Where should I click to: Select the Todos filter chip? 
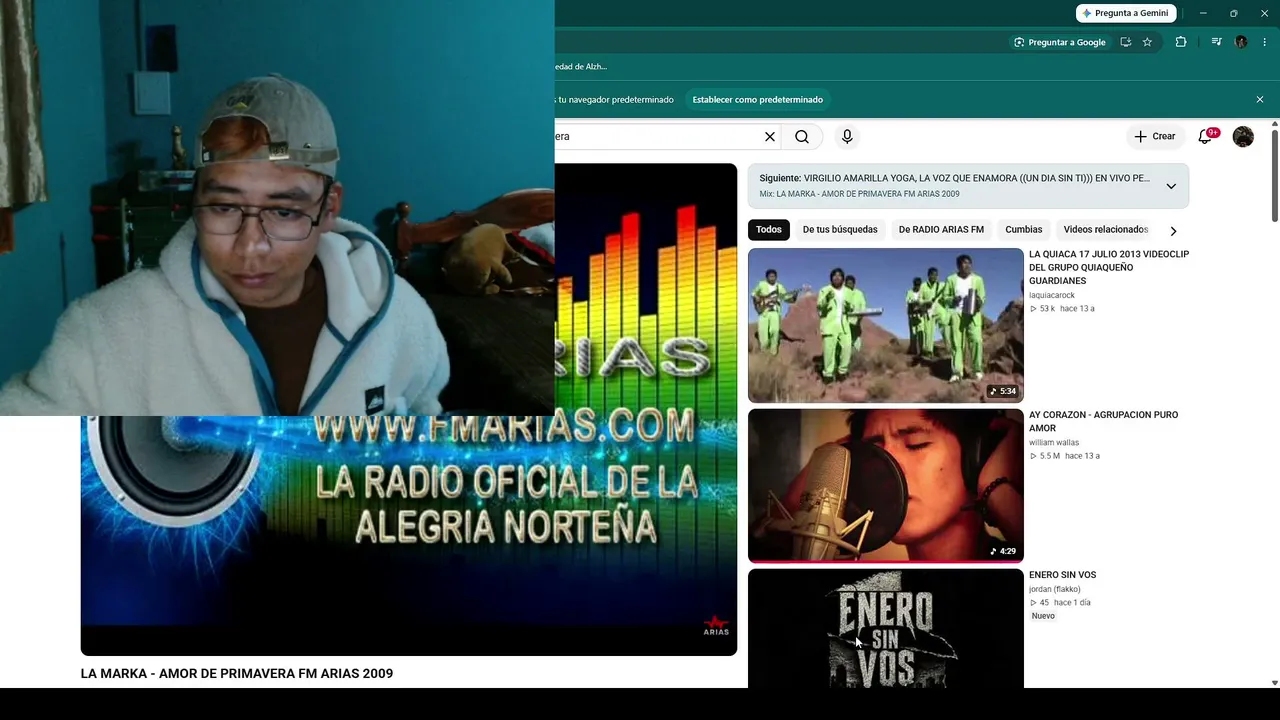[x=769, y=230]
